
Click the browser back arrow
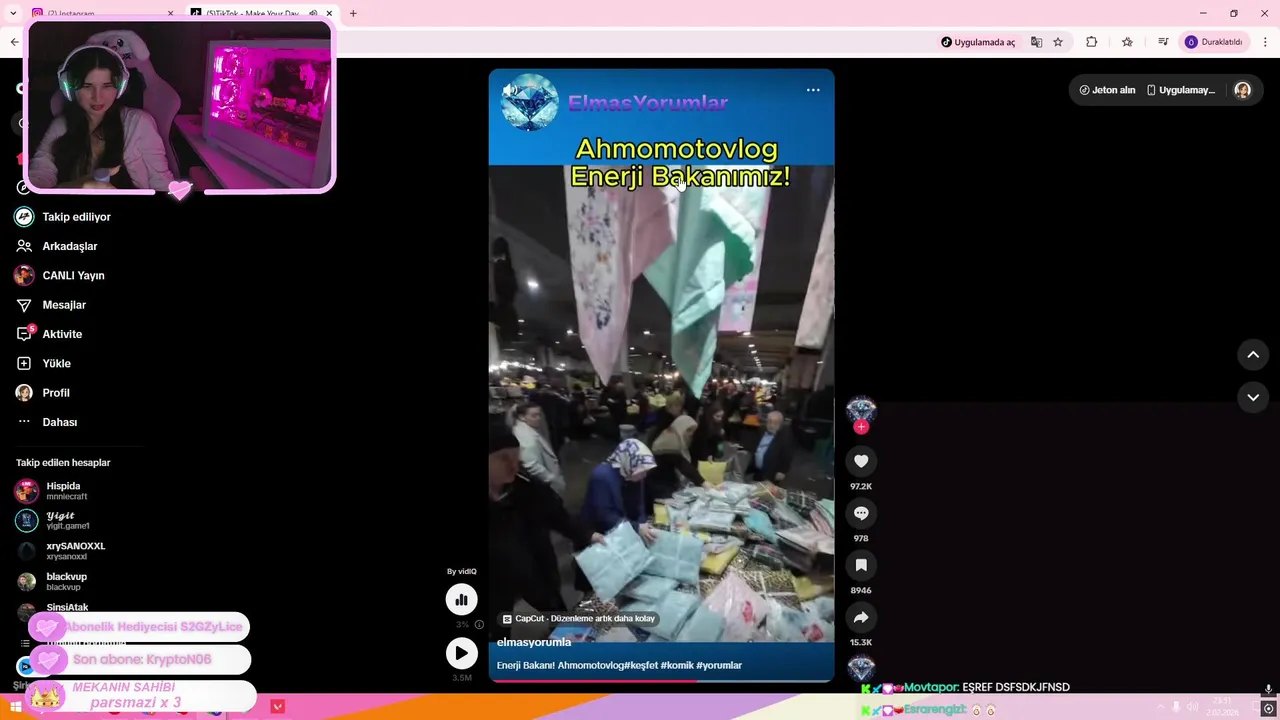click(14, 42)
